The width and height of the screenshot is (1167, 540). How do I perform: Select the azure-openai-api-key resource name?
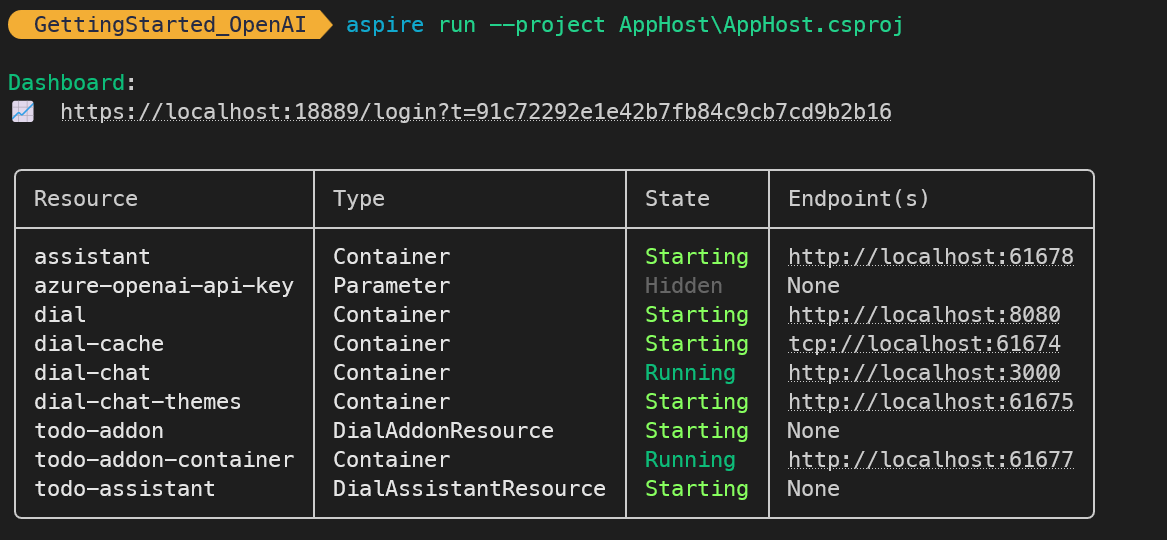[x=164, y=286]
